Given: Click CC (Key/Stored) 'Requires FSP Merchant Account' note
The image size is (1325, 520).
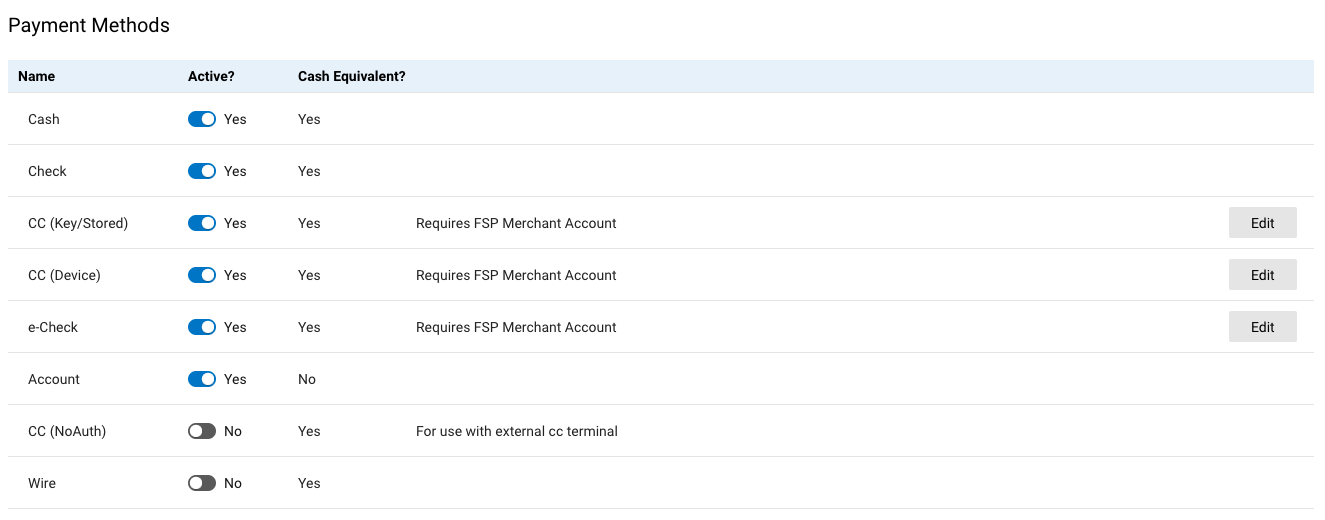Looking at the screenshot, I should (516, 223).
